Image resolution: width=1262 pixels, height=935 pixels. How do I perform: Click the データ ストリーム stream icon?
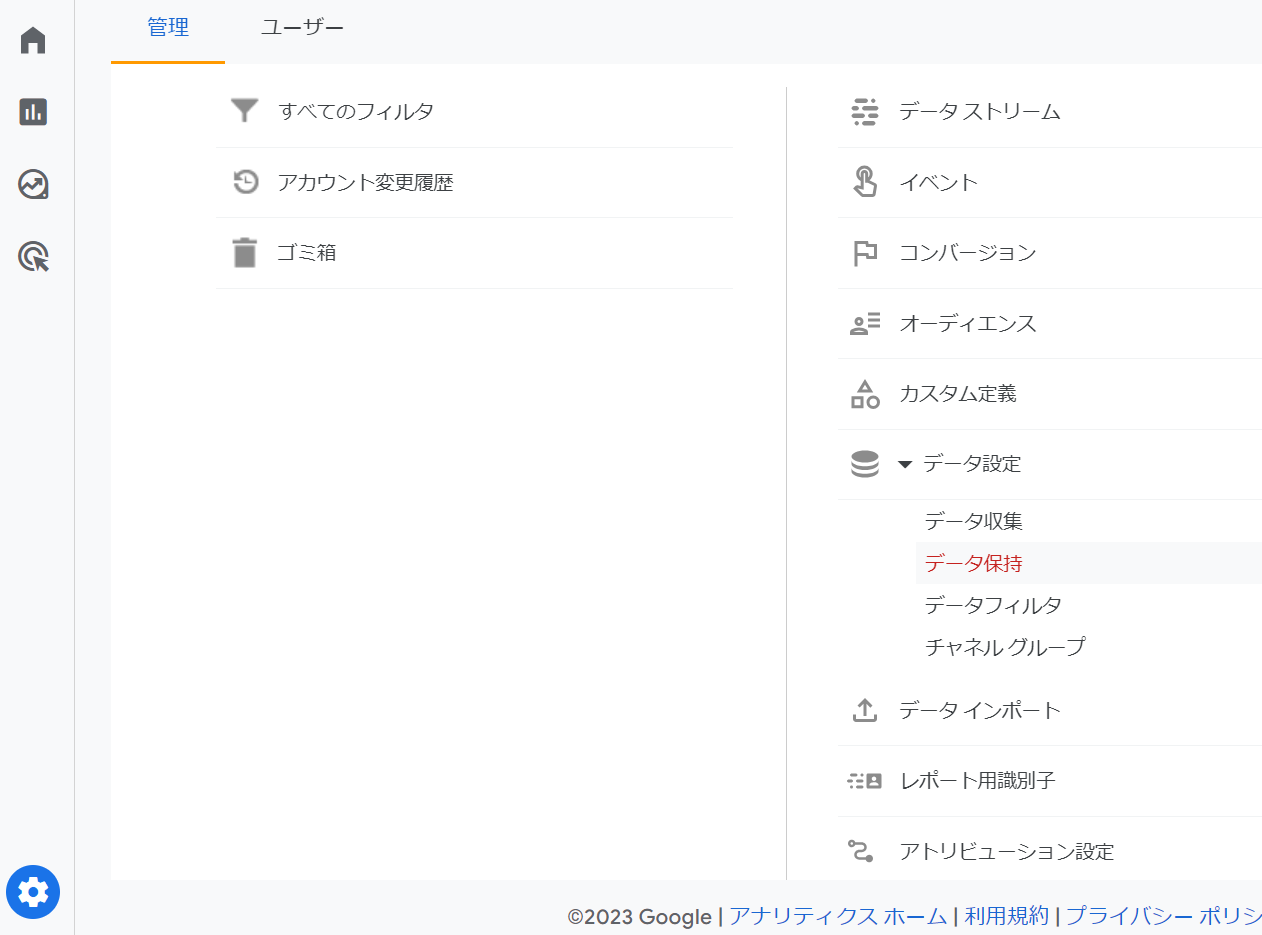tap(864, 112)
